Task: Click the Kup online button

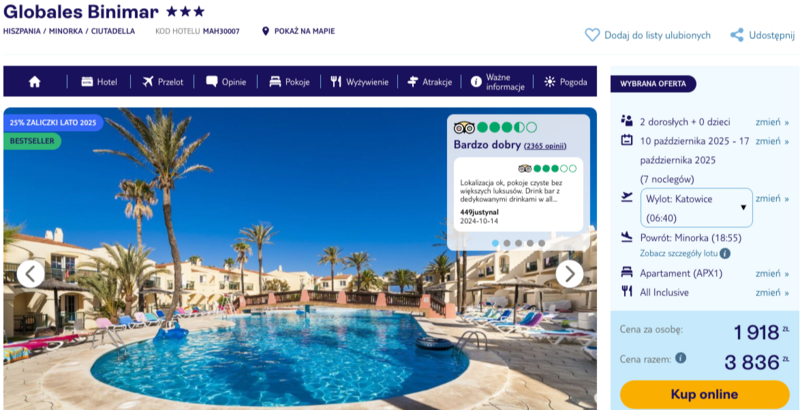Action: pyautogui.click(x=705, y=394)
